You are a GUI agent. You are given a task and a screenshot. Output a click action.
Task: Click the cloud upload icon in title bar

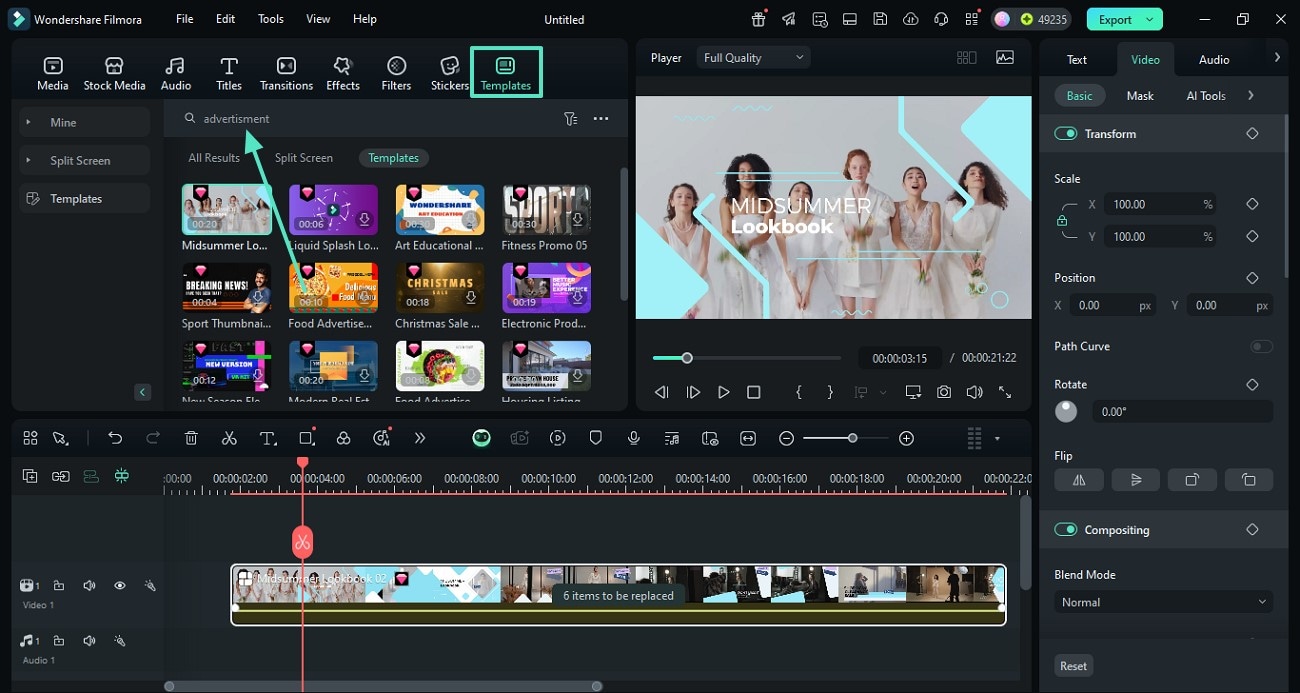(910, 19)
